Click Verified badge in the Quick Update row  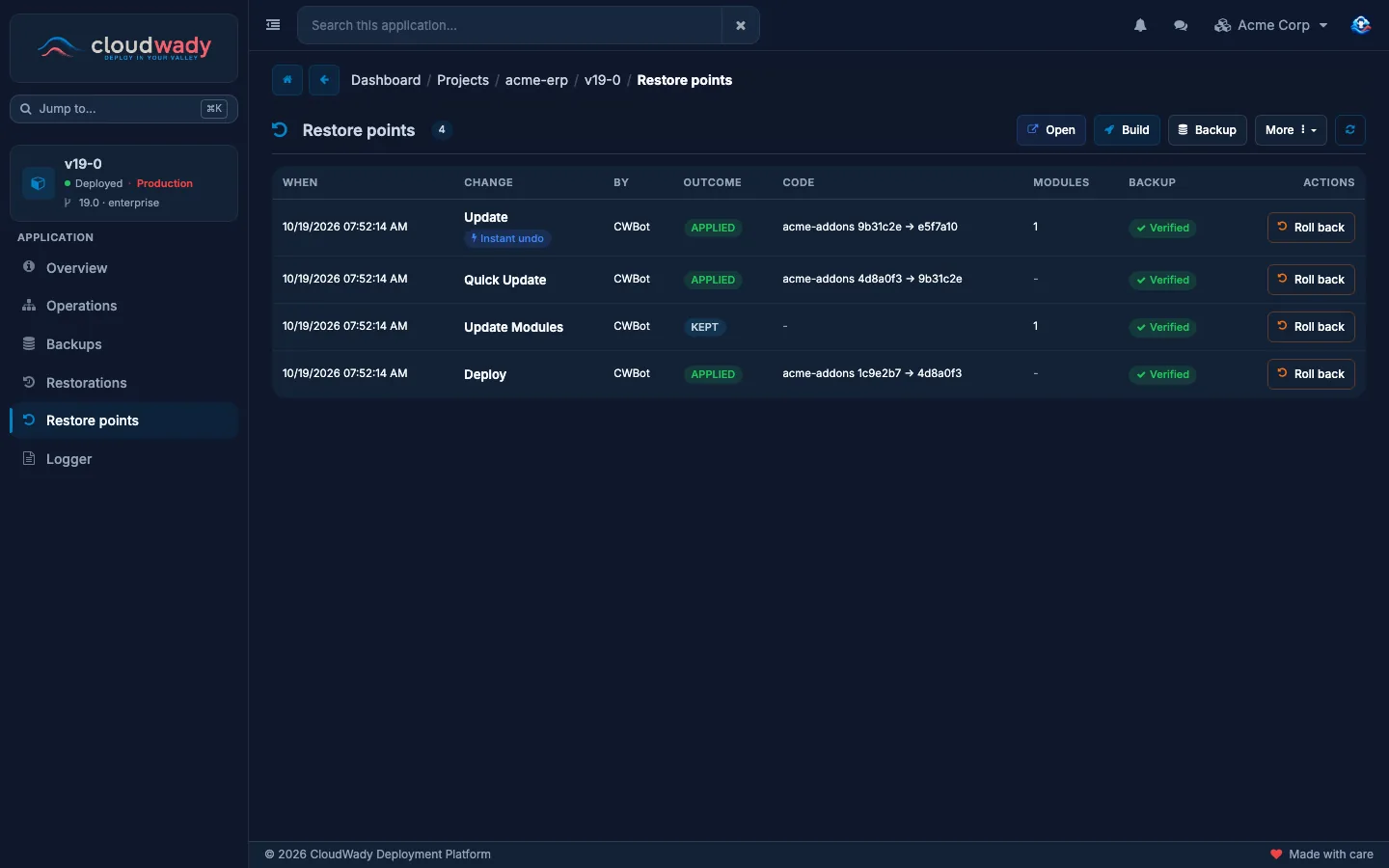(x=1162, y=280)
